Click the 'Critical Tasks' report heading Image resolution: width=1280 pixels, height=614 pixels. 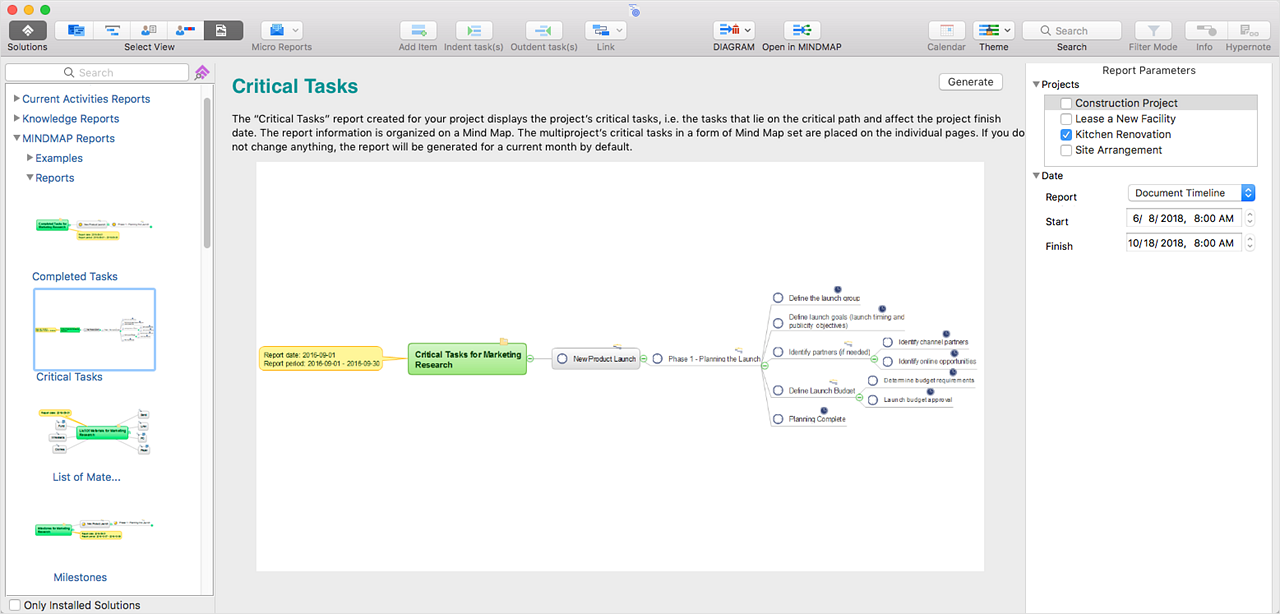(x=295, y=87)
